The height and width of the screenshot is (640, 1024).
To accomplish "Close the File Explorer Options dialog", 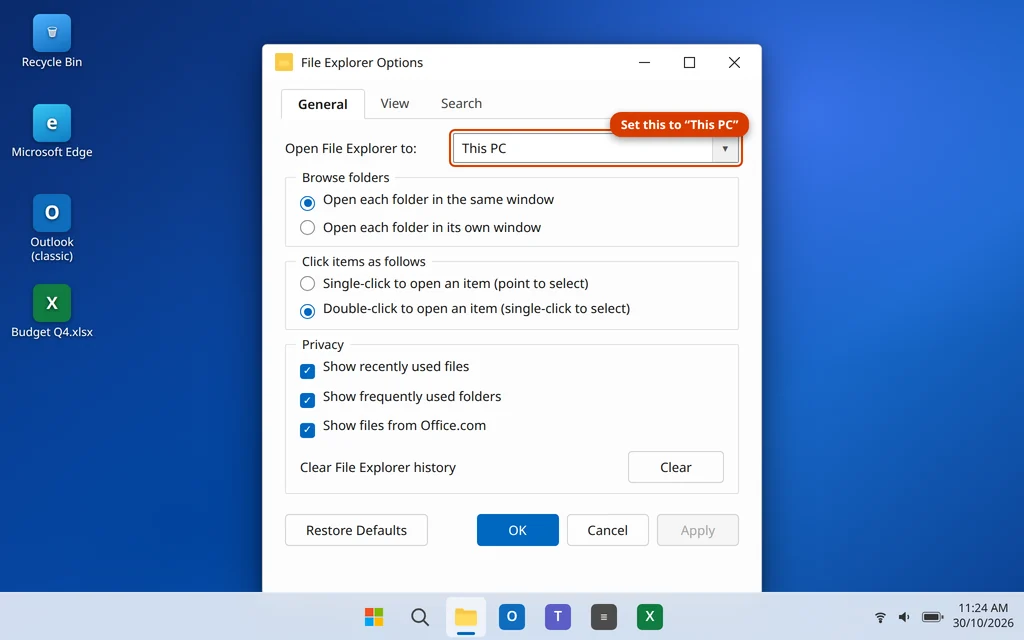I will point(734,62).
